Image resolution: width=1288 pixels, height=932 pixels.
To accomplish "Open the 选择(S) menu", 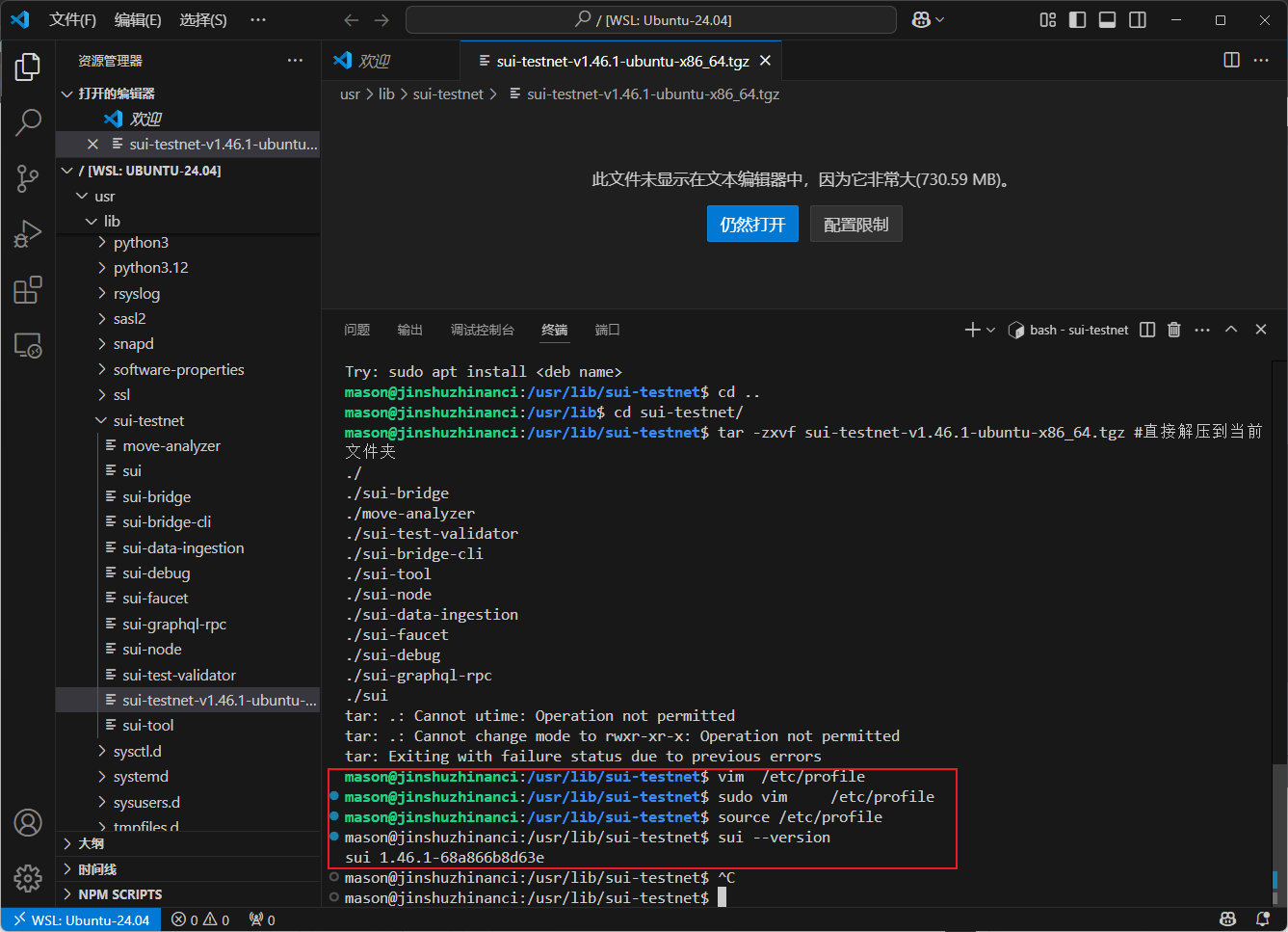I will pyautogui.click(x=203, y=20).
